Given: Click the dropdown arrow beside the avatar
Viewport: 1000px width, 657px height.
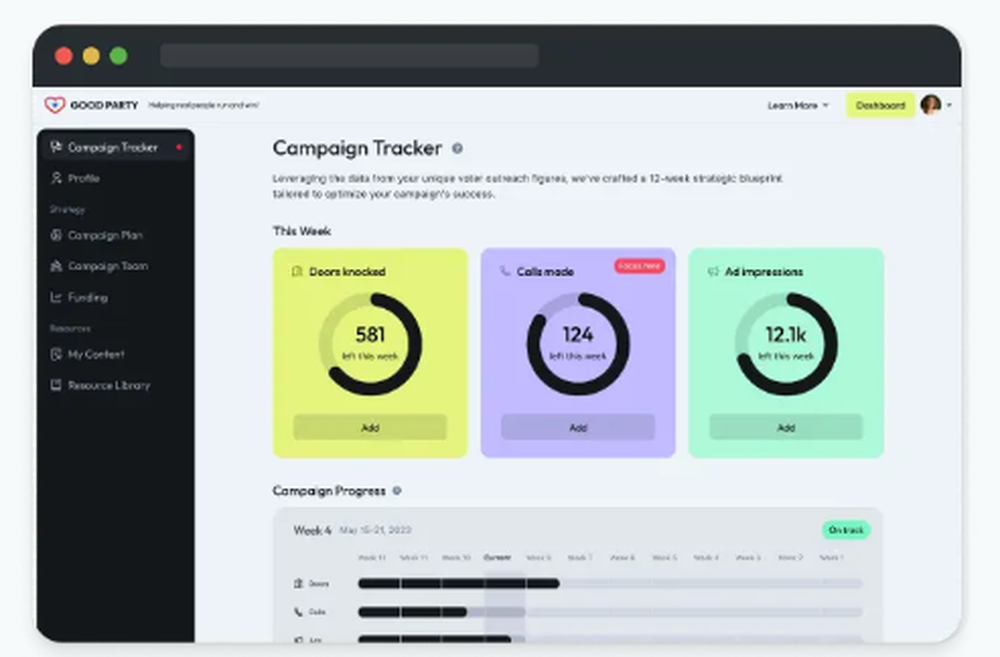Looking at the screenshot, I should [949, 105].
